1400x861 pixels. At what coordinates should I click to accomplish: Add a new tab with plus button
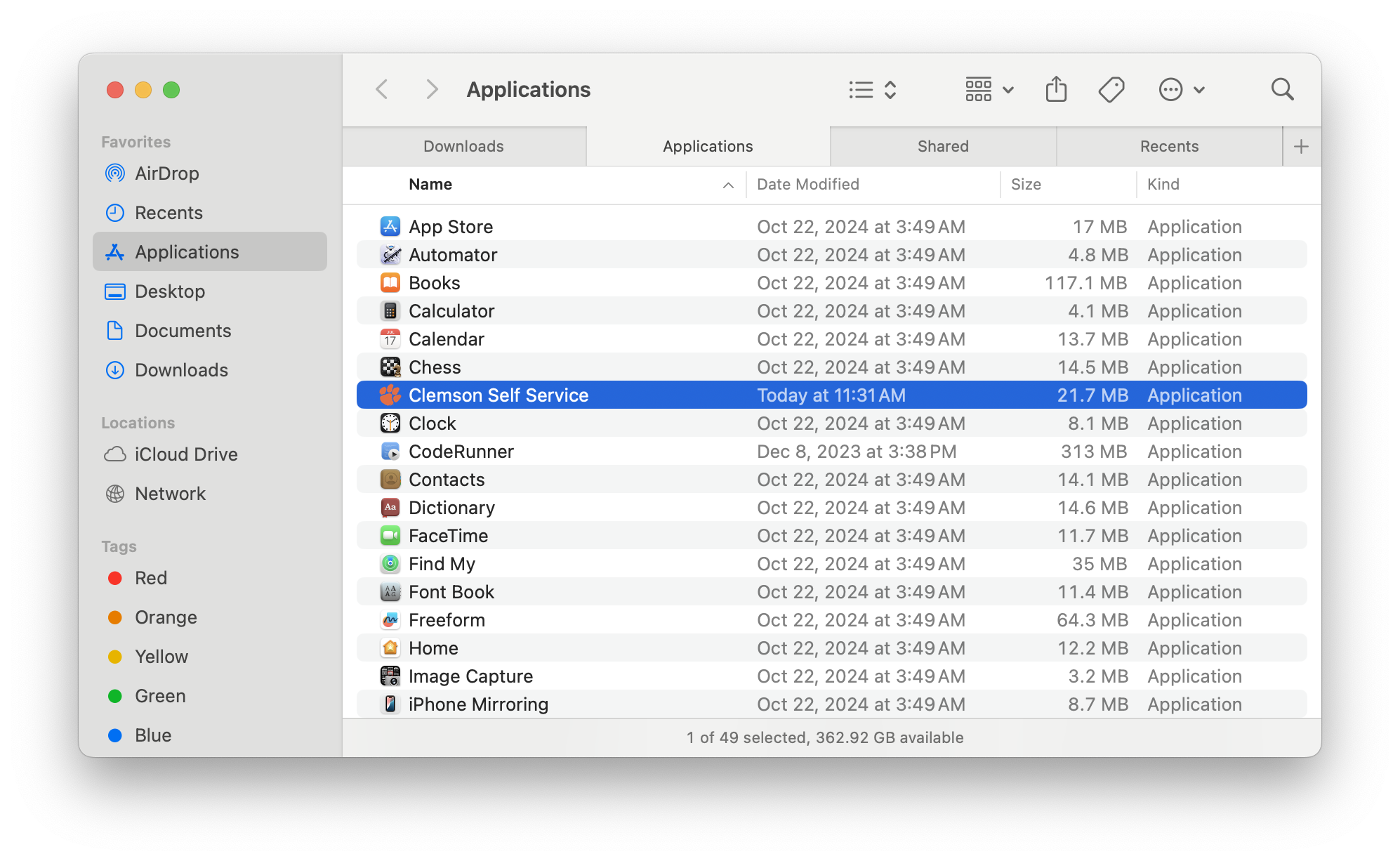[x=1301, y=146]
